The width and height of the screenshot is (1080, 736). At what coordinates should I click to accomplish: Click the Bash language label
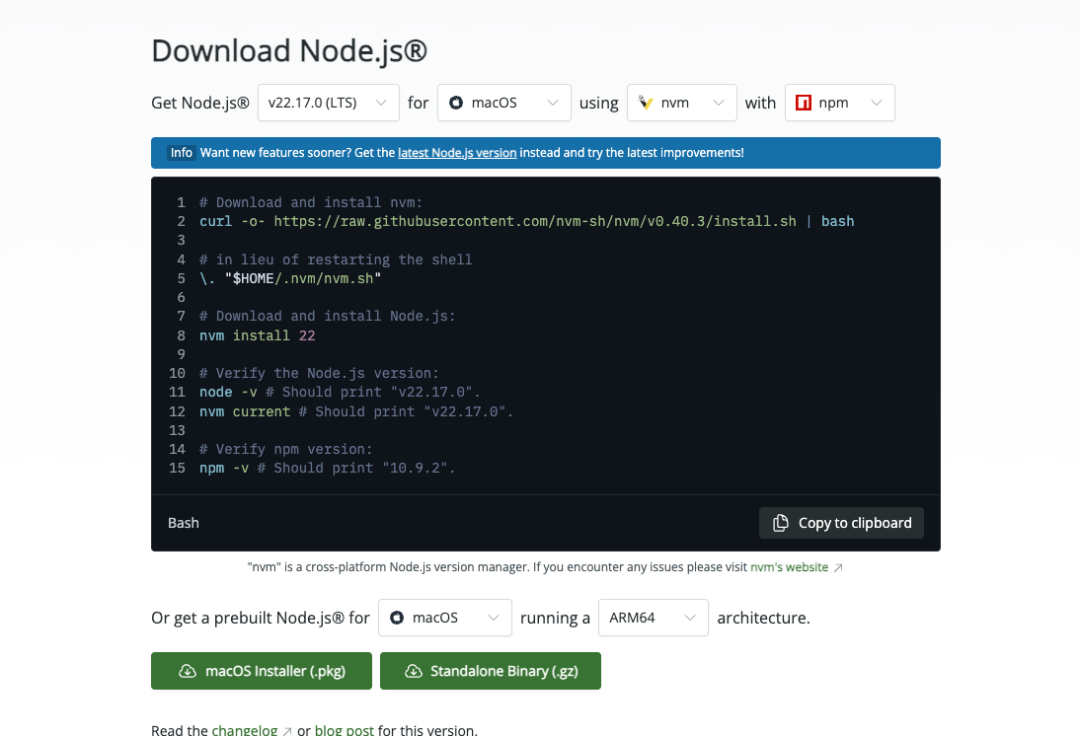pos(184,523)
